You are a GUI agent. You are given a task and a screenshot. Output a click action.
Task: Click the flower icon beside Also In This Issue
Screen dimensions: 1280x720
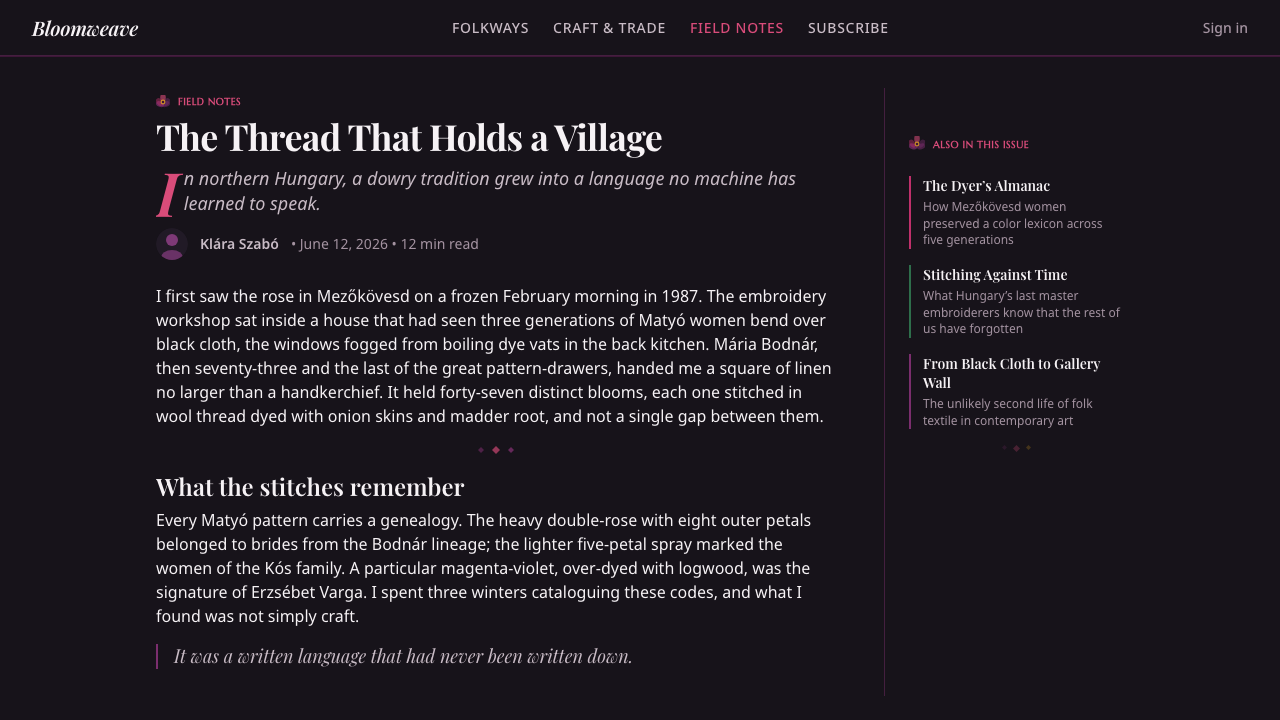(917, 144)
